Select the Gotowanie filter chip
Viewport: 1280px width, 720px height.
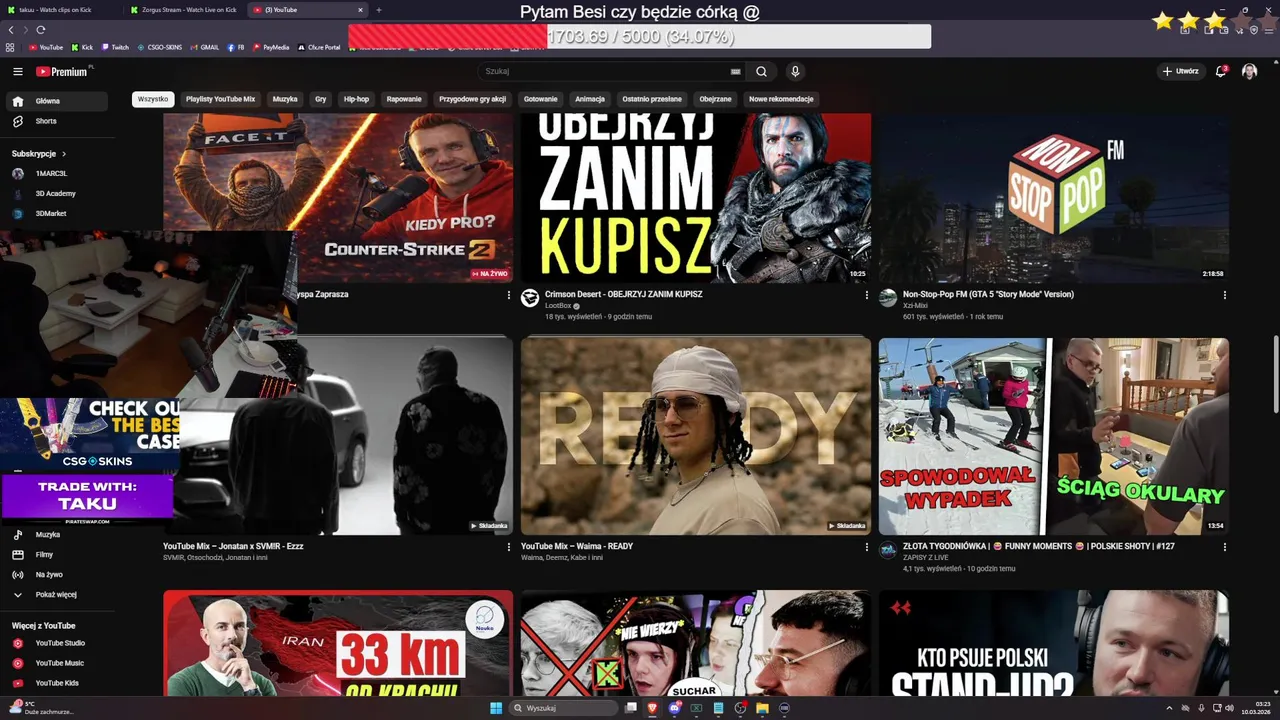pos(541,99)
